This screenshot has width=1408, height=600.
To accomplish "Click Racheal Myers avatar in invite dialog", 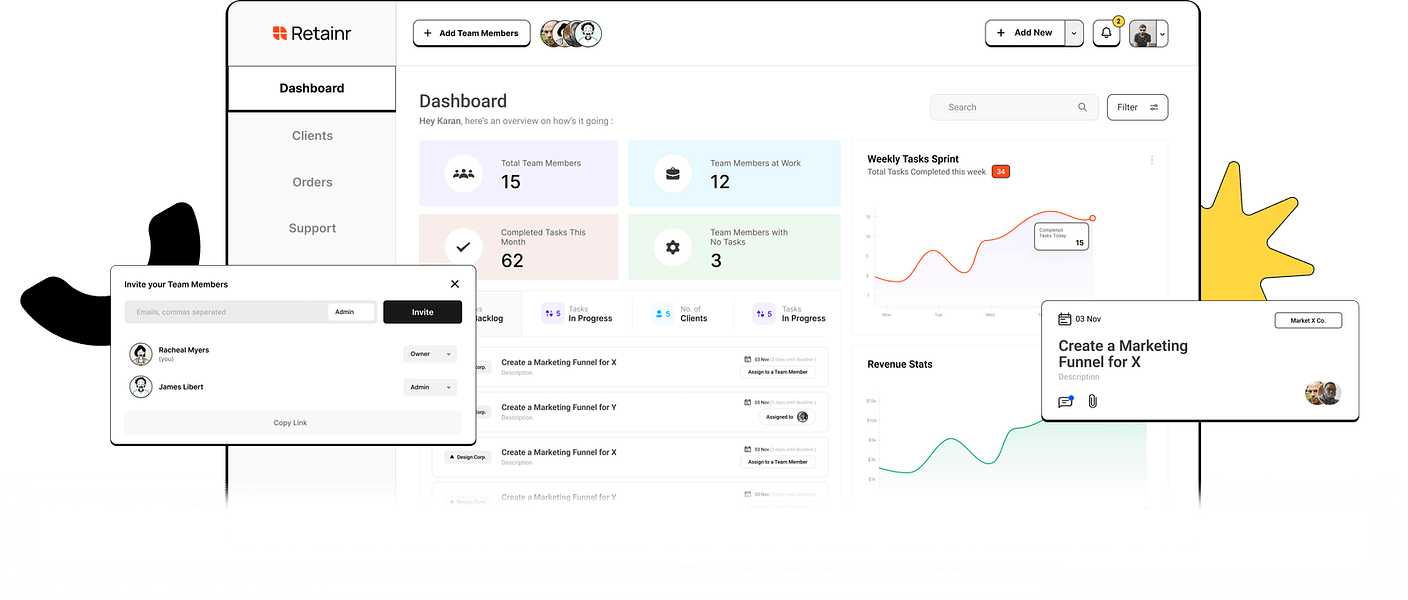I will tap(140, 354).
